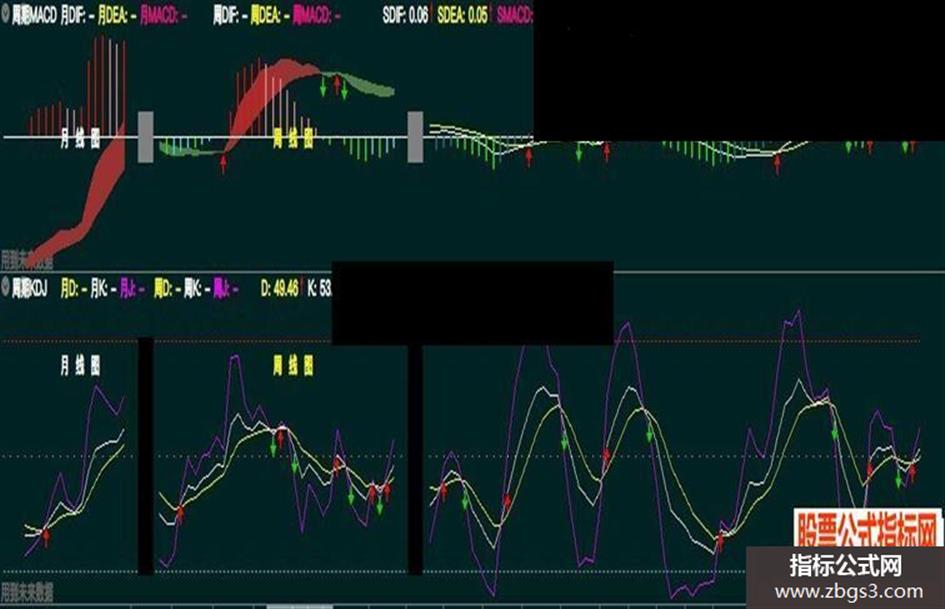Click the magenta 周MACD value label
Screen dimensions: 945x609
point(316,16)
